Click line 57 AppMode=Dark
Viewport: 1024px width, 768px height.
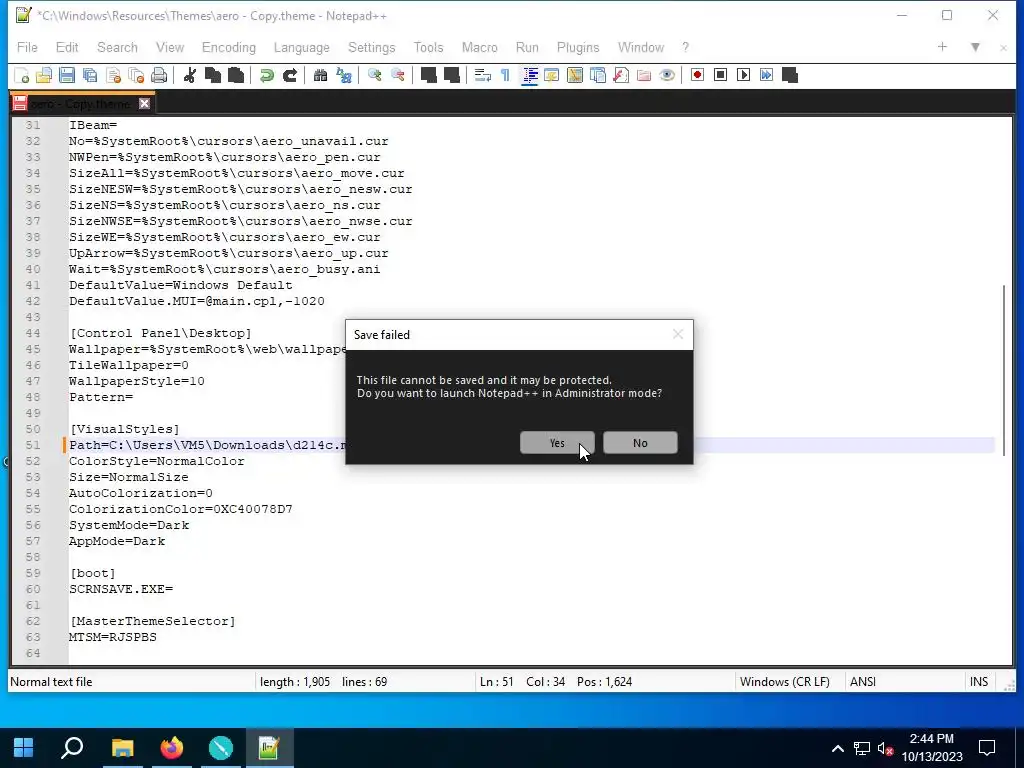coord(117,541)
